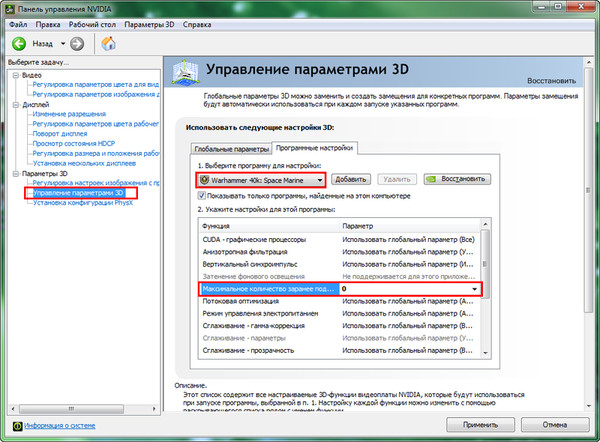Viewport: 600px width, 442px height.
Task: Select Регулировка параметров изображения item
Action: point(96,94)
